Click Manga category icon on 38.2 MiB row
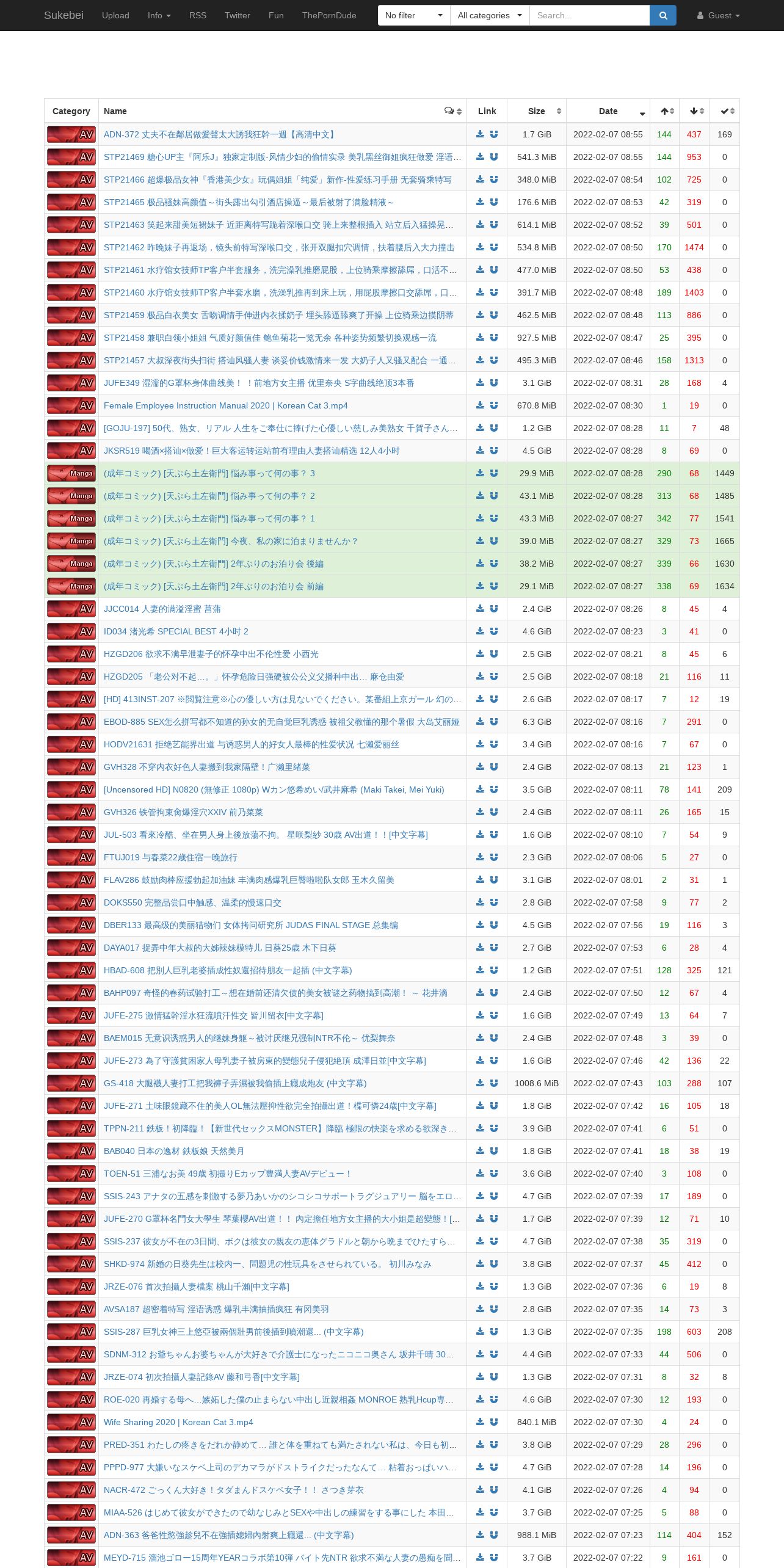Image resolution: width=784 pixels, height=1568 pixels. click(71, 564)
